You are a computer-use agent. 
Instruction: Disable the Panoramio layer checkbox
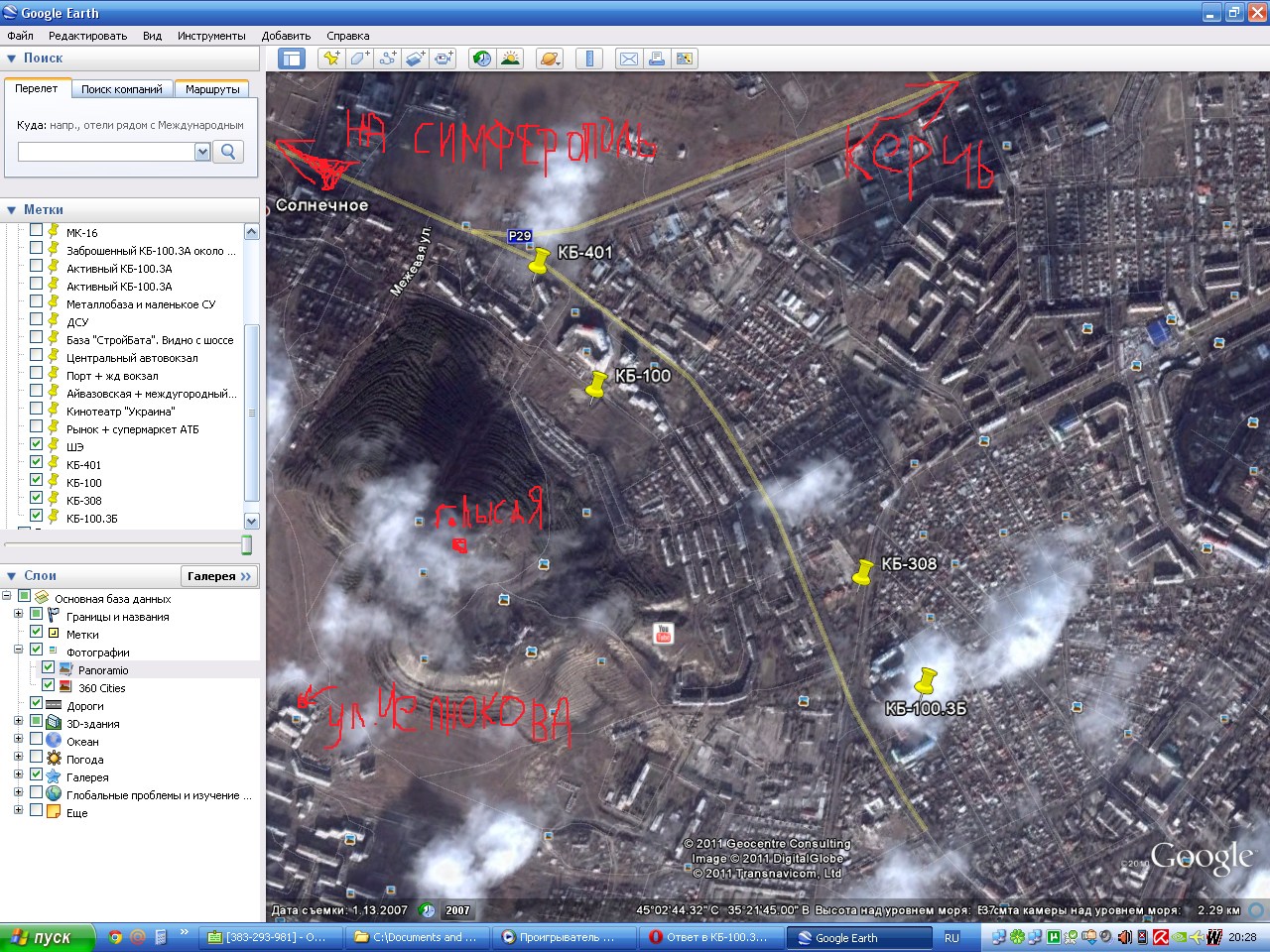click(x=49, y=669)
